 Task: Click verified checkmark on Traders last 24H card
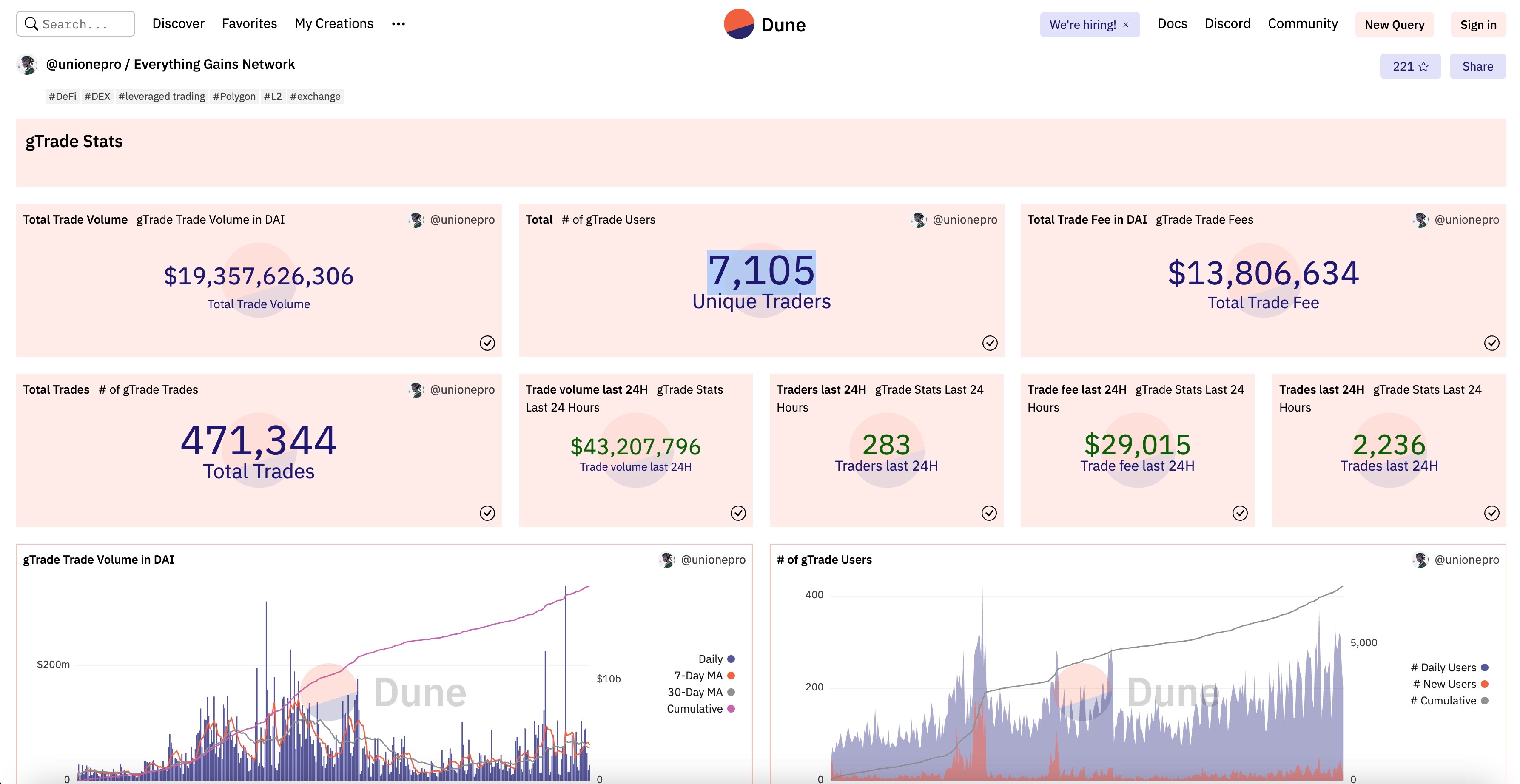click(989, 513)
